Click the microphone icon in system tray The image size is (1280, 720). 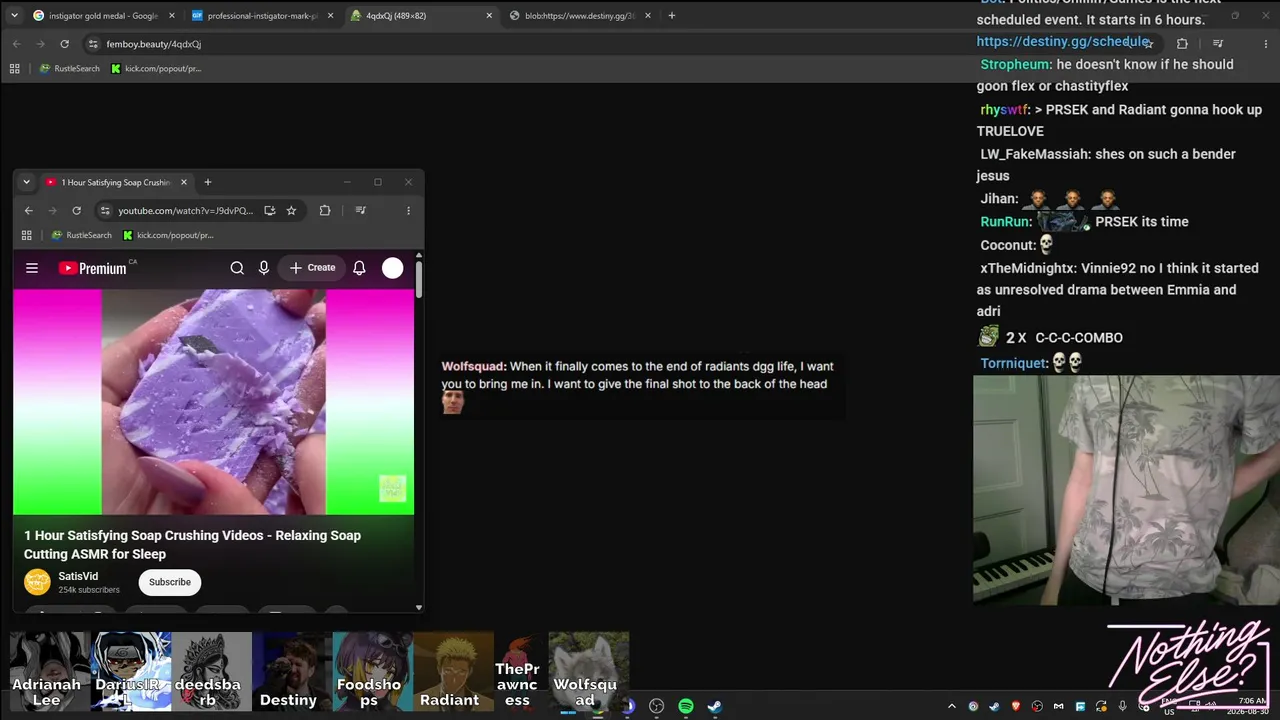pos(1123,707)
